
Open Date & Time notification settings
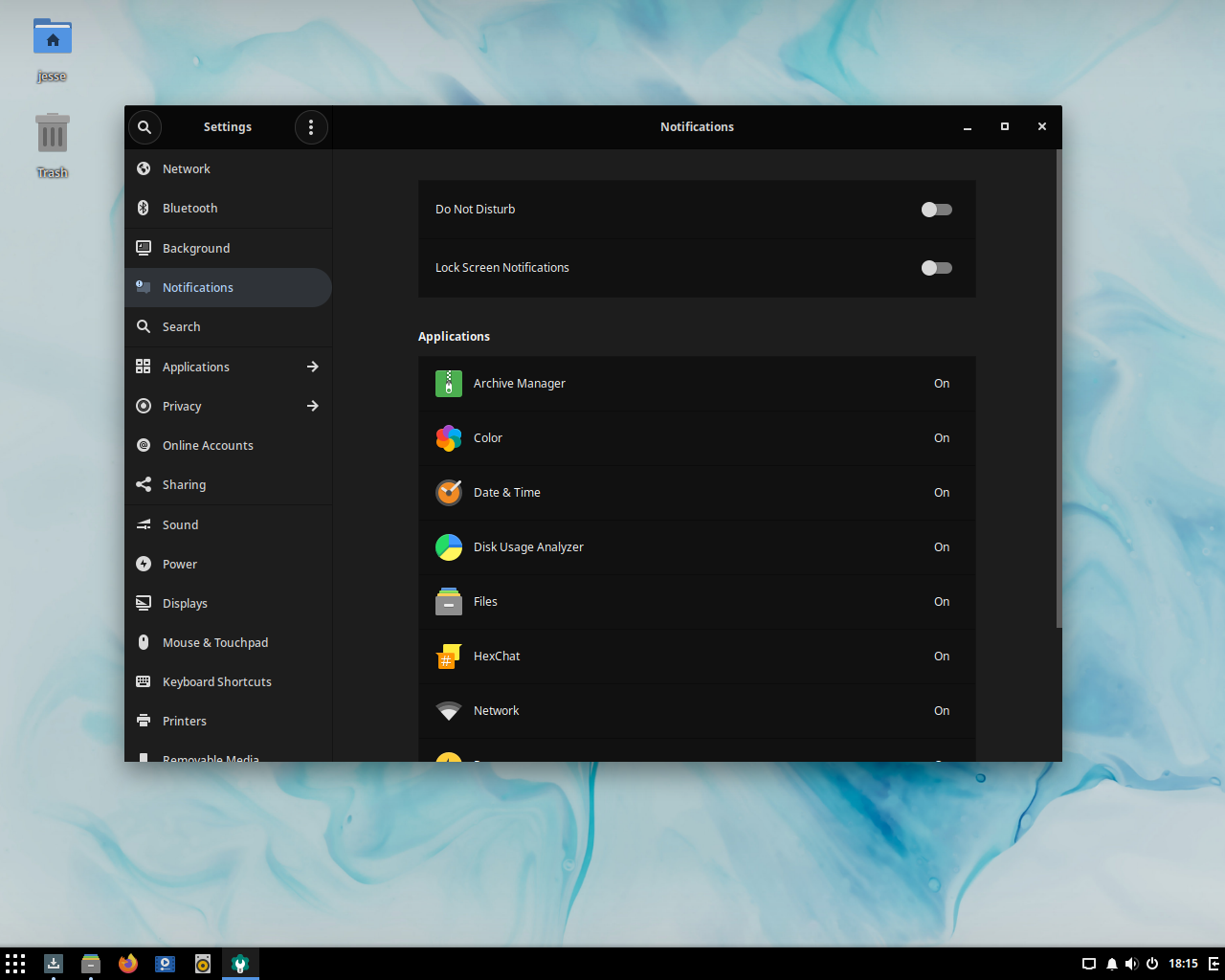point(697,493)
